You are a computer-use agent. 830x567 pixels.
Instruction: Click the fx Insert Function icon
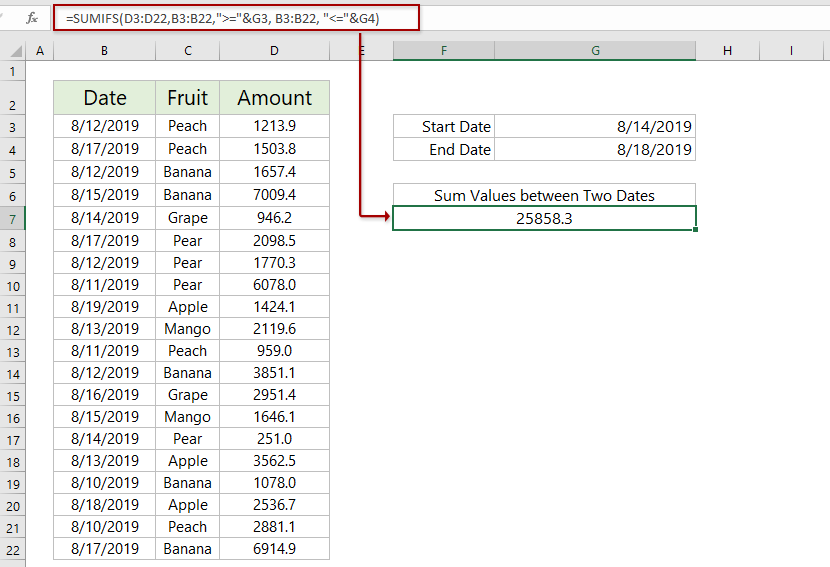tap(32, 18)
